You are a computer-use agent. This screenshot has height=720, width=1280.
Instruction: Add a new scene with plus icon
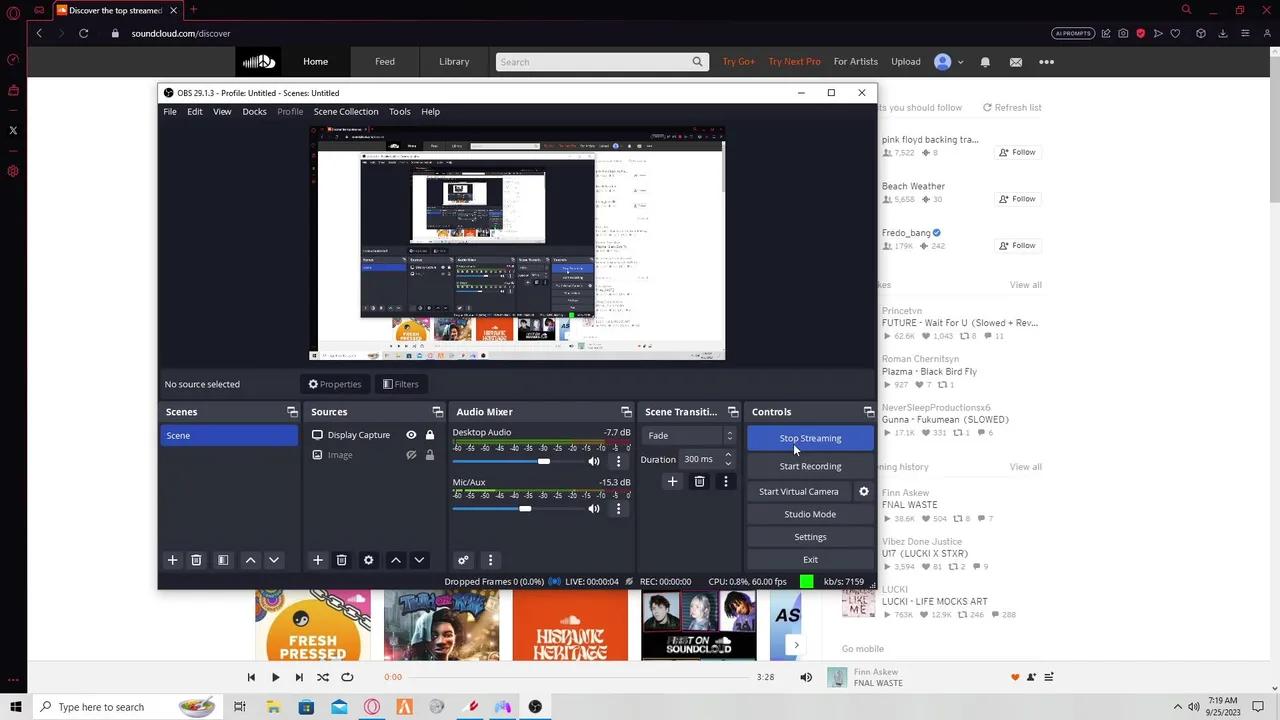[172, 560]
